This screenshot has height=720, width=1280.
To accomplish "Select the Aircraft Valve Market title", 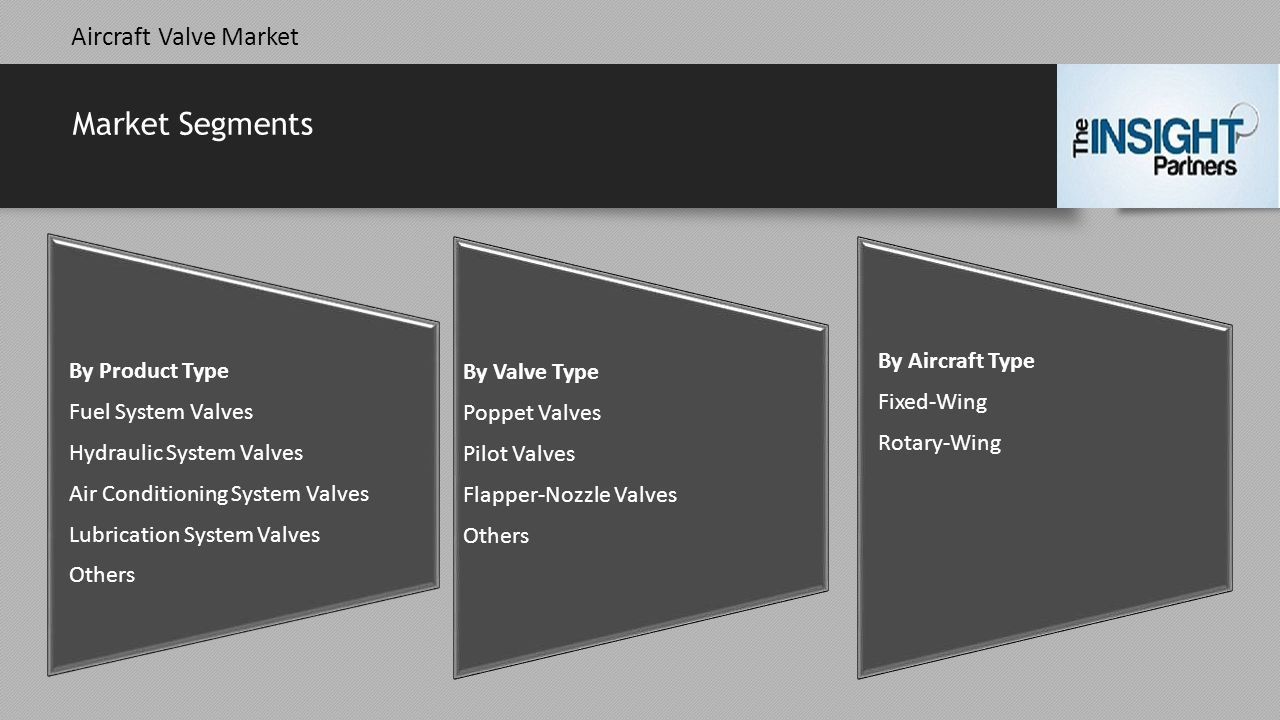I will 185,37.
